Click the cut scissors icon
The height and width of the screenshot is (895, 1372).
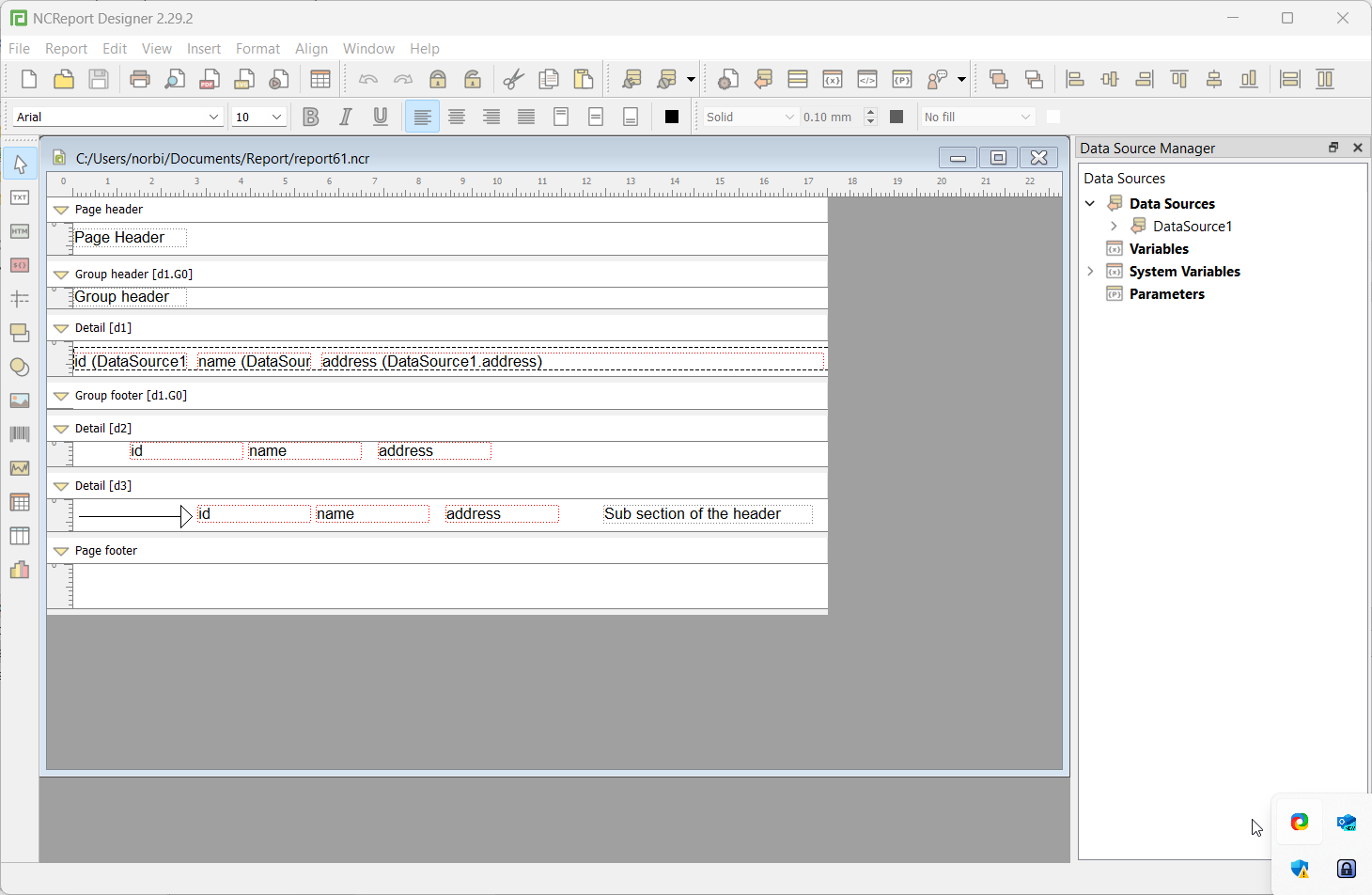513,79
